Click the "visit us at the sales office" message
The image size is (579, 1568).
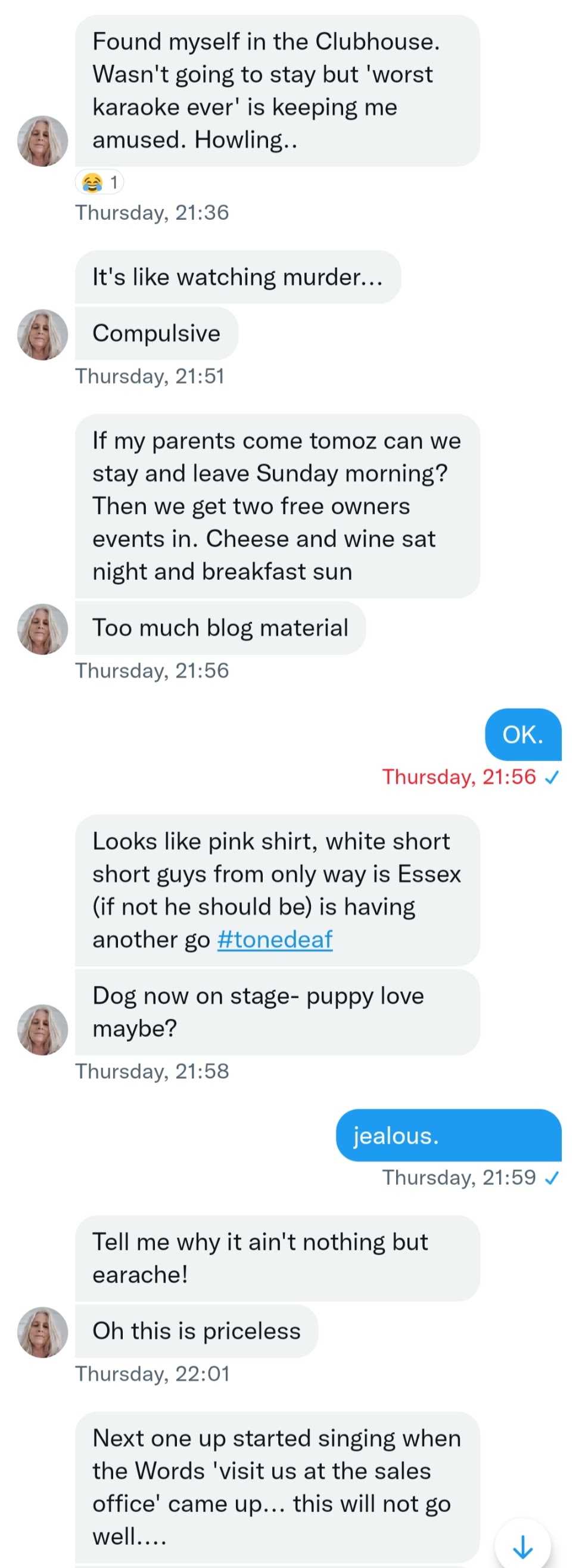(x=277, y=1486)
